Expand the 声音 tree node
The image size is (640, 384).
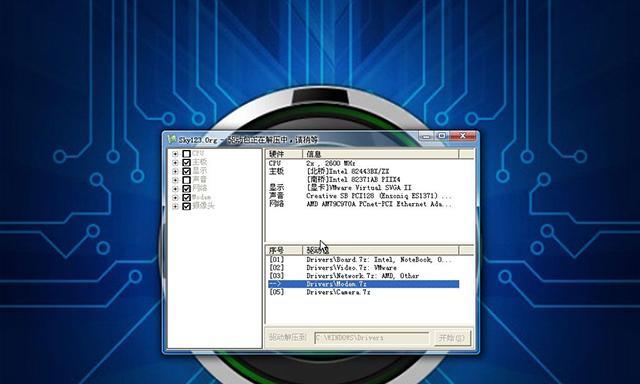175,180
